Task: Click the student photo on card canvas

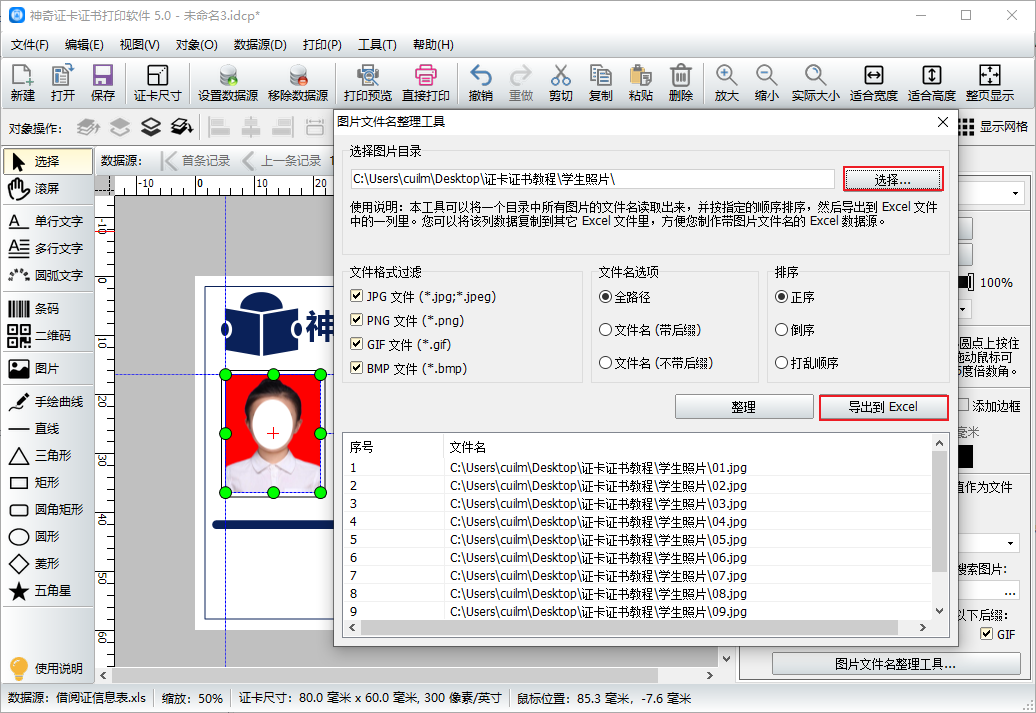Action: (273, 433)
